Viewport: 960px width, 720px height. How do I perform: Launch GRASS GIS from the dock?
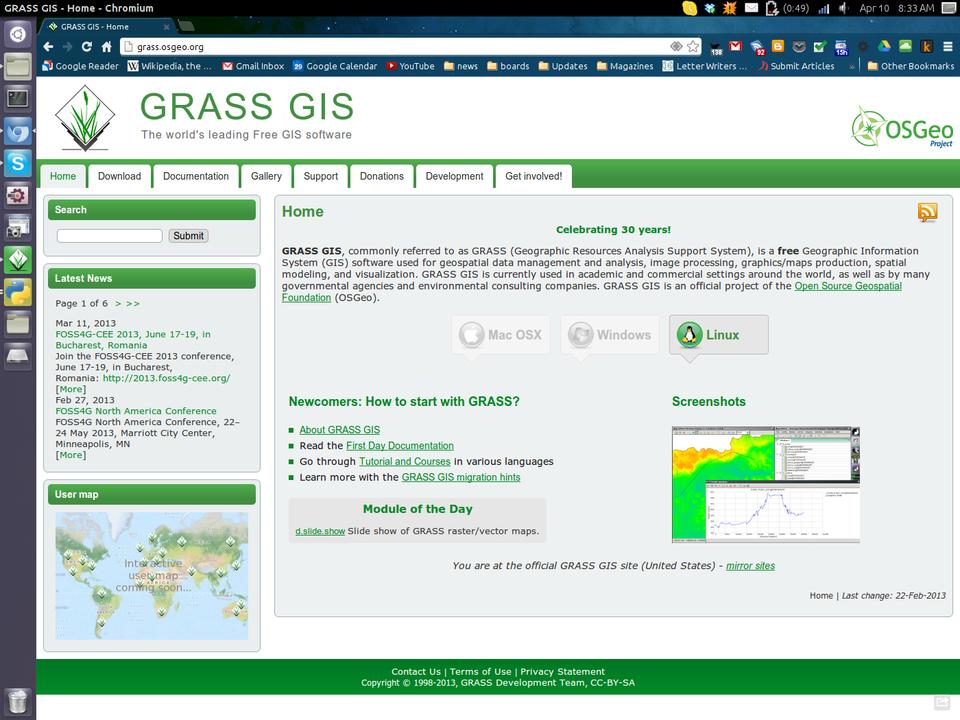click(x=18, y=260)
